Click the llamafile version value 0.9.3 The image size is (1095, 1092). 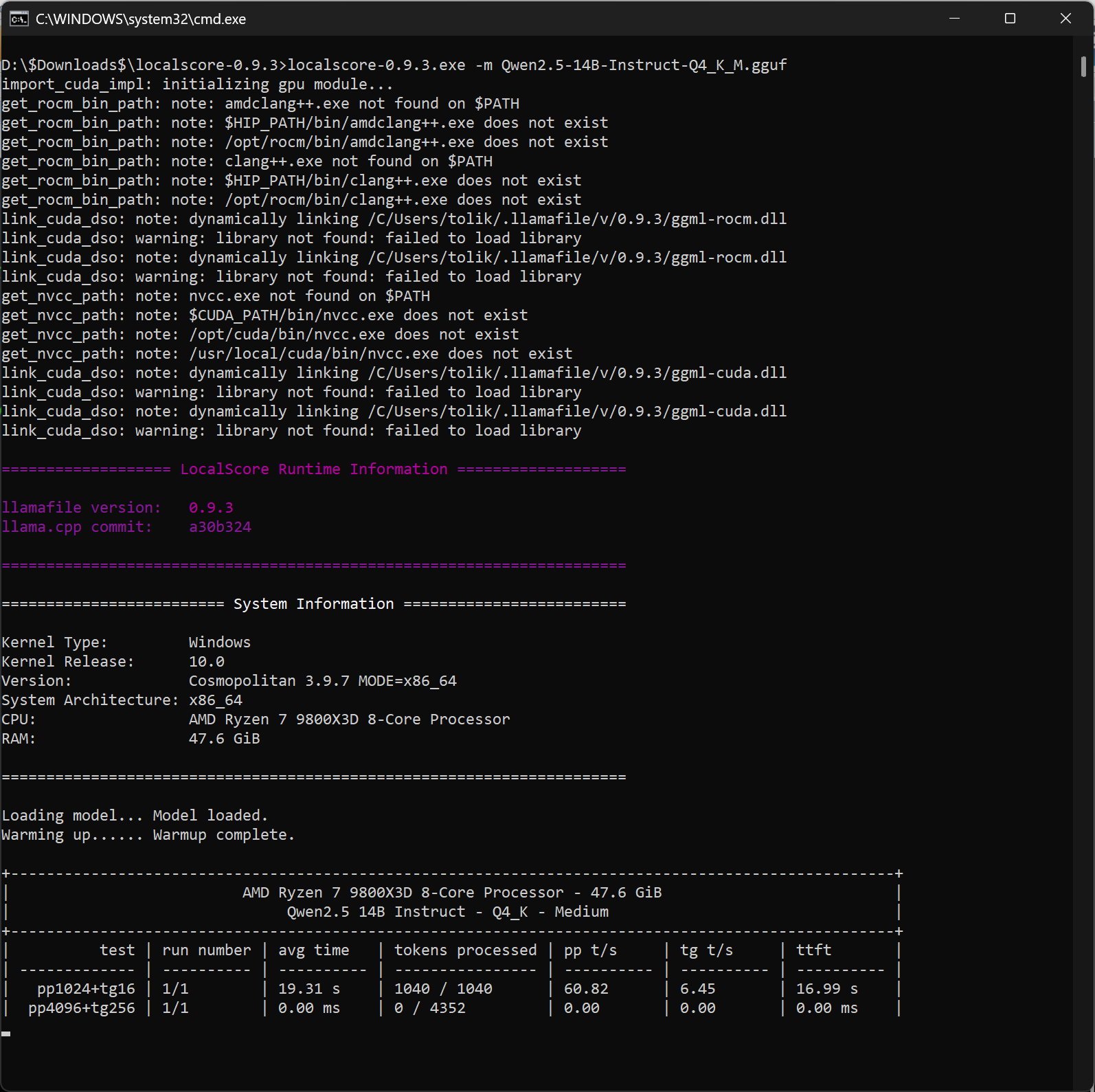pyautogui.click(x=211, y=508)
